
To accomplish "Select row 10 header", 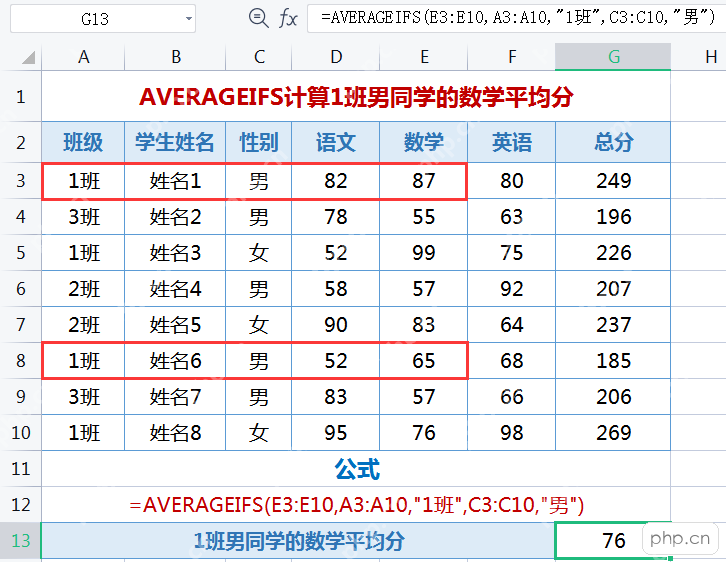I will tap(21, 433).
